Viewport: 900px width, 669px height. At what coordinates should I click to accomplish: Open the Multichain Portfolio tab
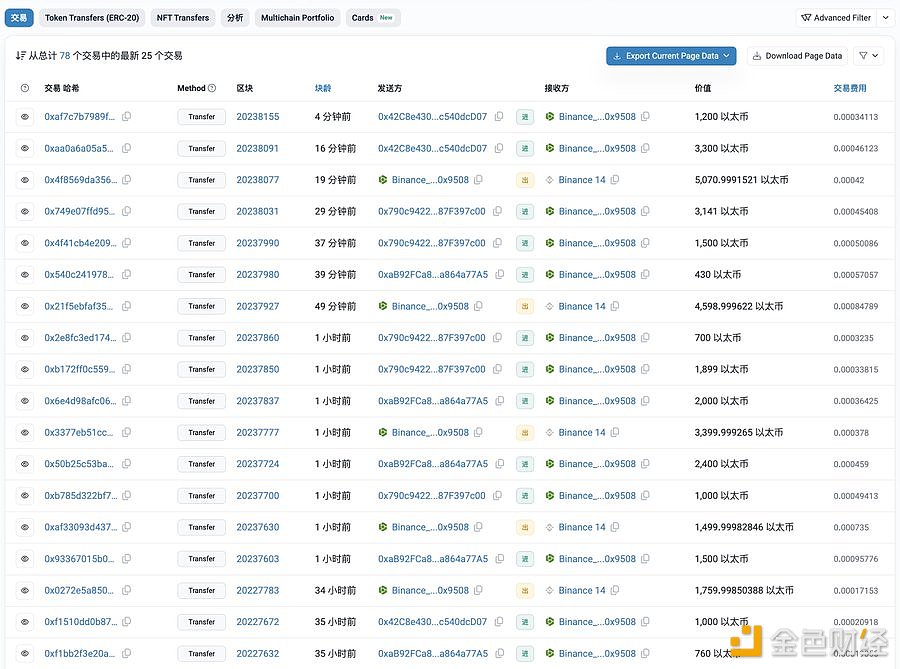[297, 17]
